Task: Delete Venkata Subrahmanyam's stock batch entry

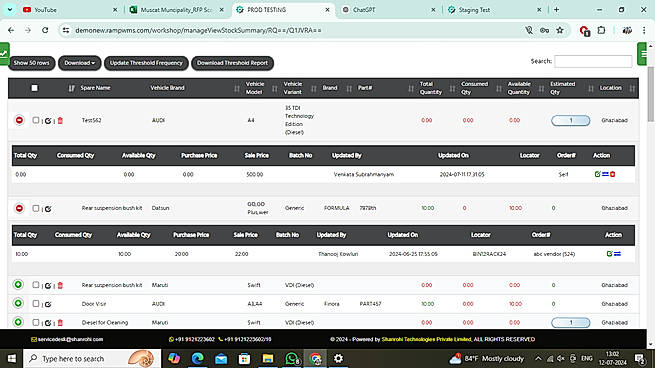Action: coord(612,174)
